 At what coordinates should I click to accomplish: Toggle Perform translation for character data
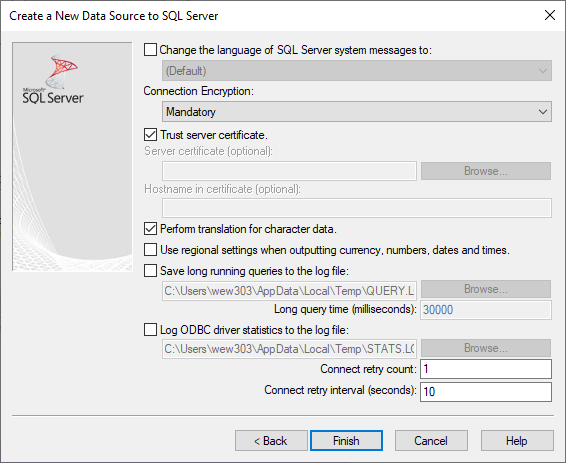[150, 229]
